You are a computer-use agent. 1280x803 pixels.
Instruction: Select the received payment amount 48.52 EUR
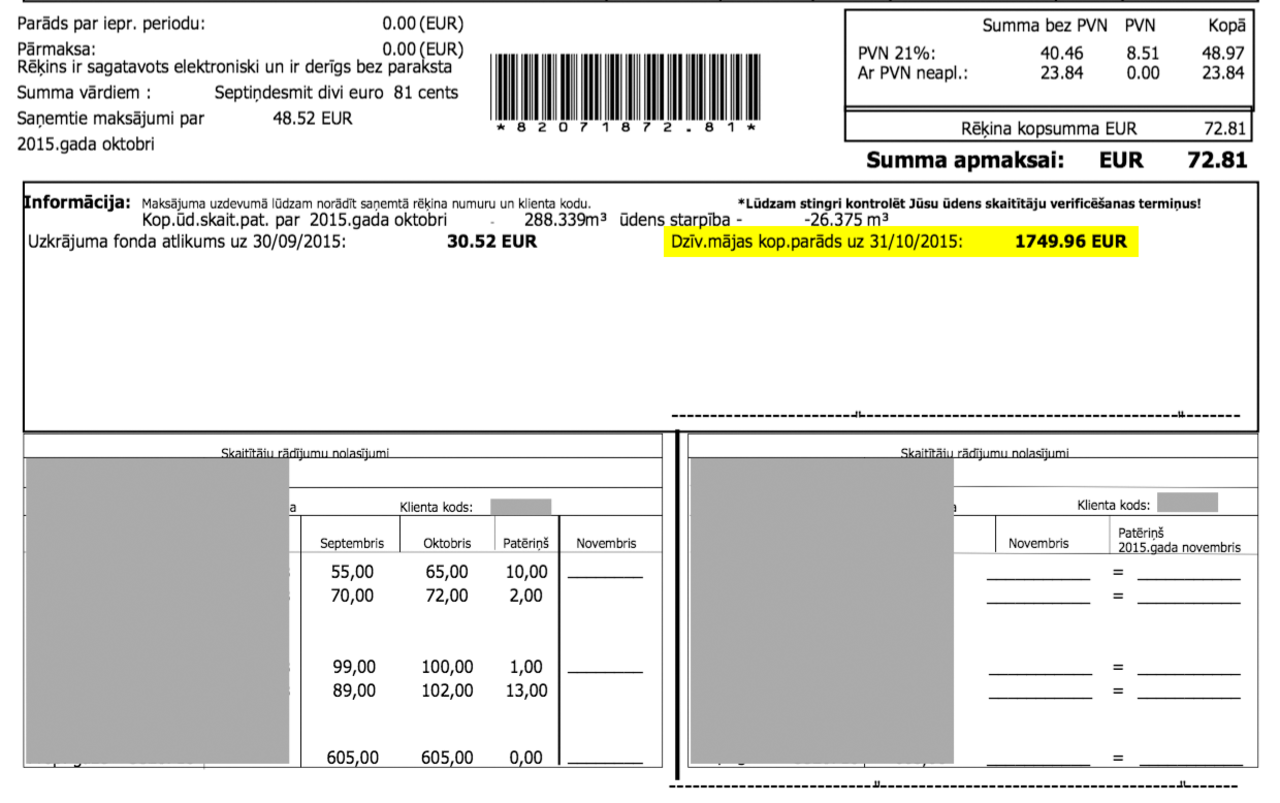pos(312,119)
